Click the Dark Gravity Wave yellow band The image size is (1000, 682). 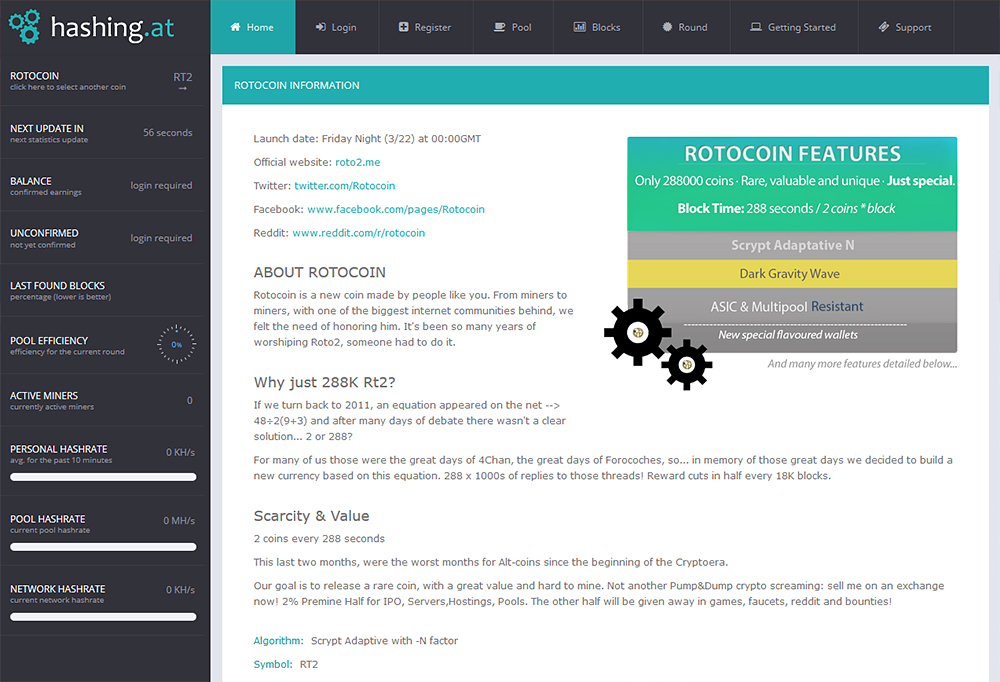tap(792, 274)
